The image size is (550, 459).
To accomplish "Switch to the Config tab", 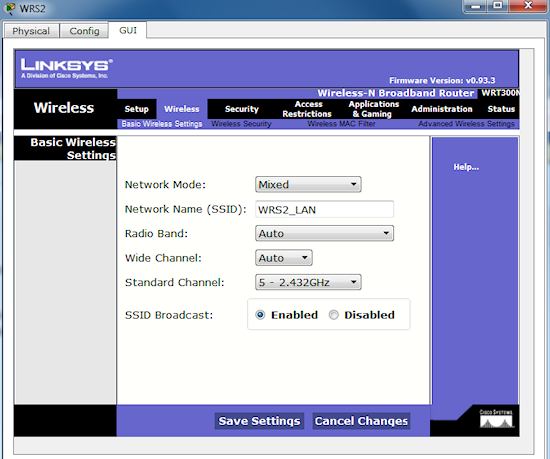I will pos(84,31).
